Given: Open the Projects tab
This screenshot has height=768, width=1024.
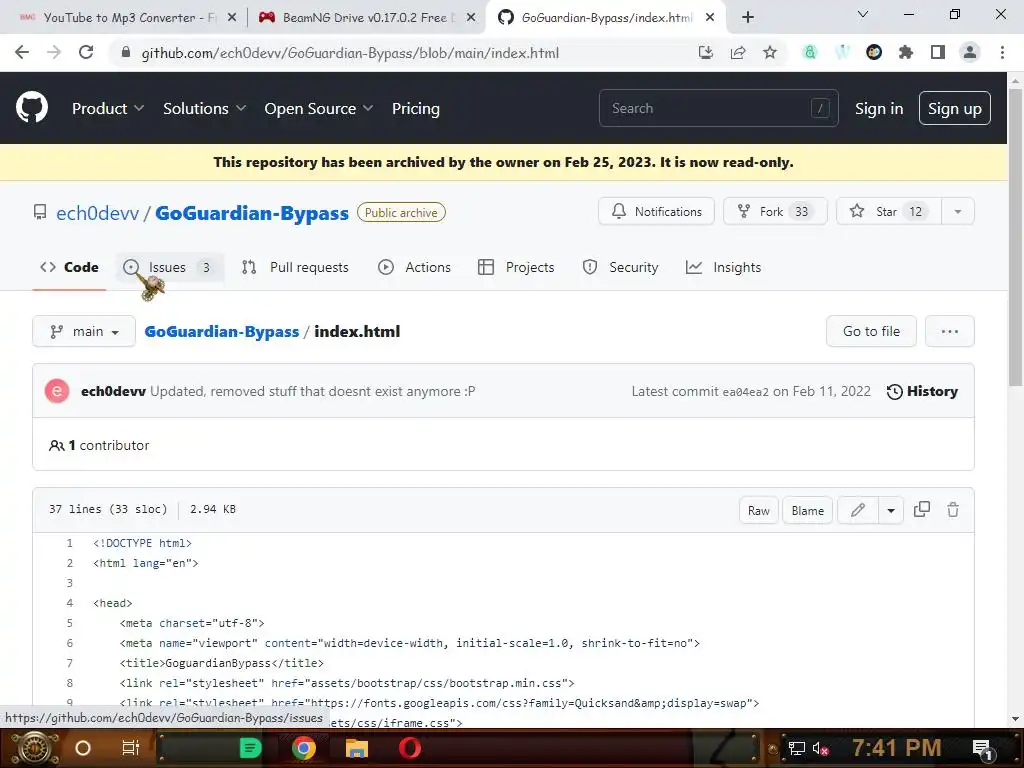Looking at the screenshot, I should [x=516, y=267].
